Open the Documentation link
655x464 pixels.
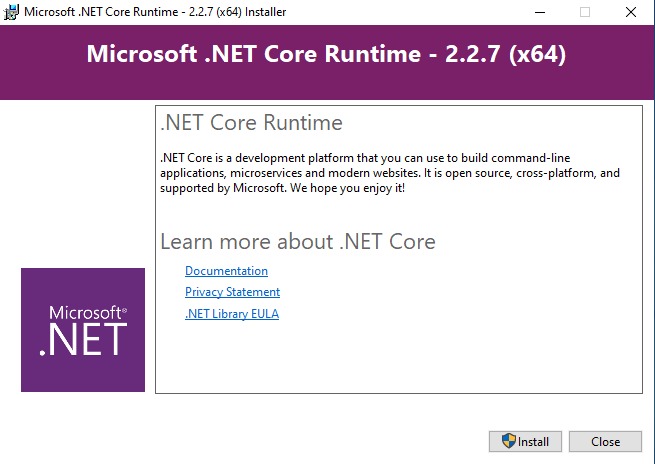[226, 271]
